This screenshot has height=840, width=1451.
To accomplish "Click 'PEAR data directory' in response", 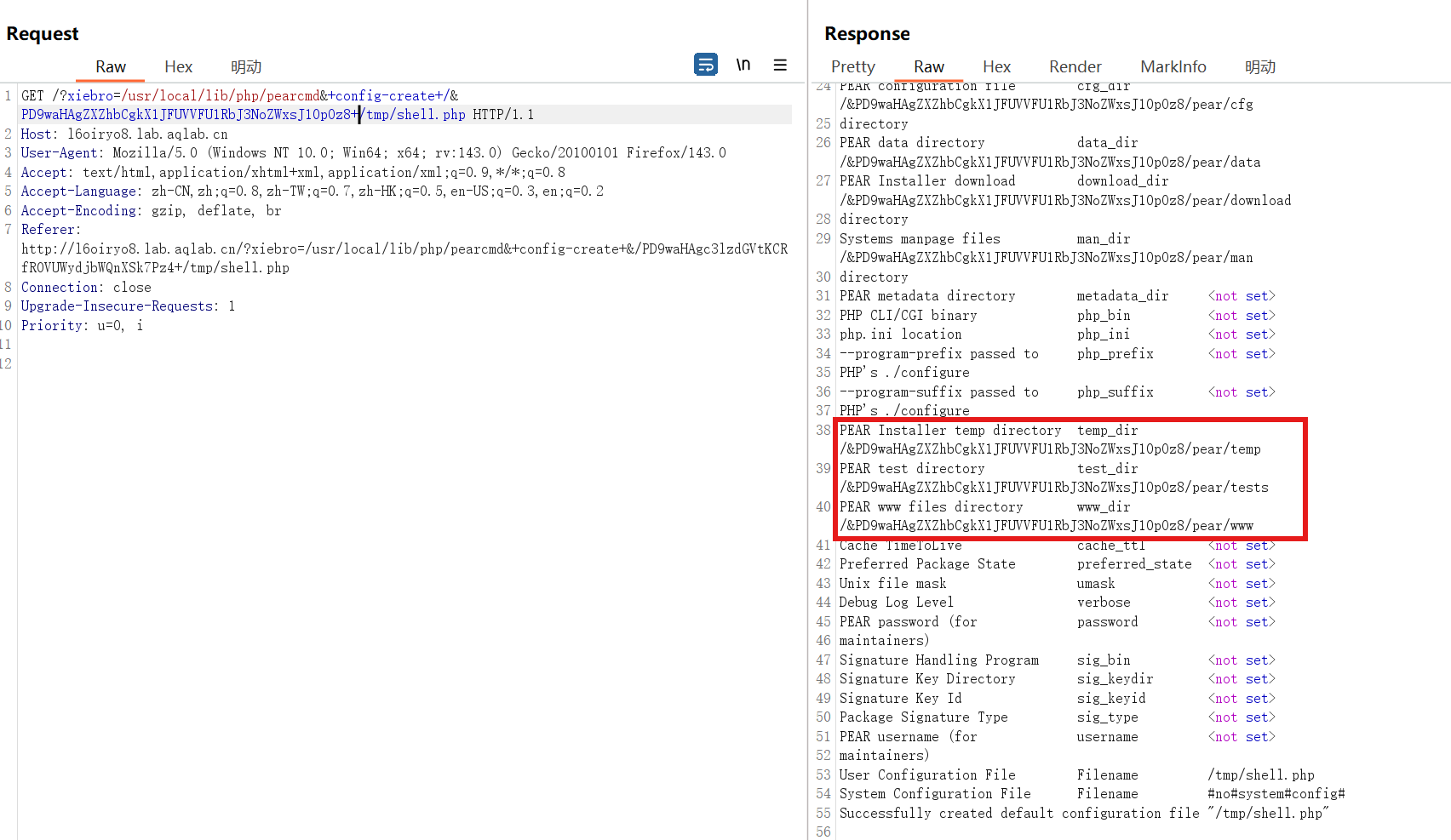I will (912, 143).
